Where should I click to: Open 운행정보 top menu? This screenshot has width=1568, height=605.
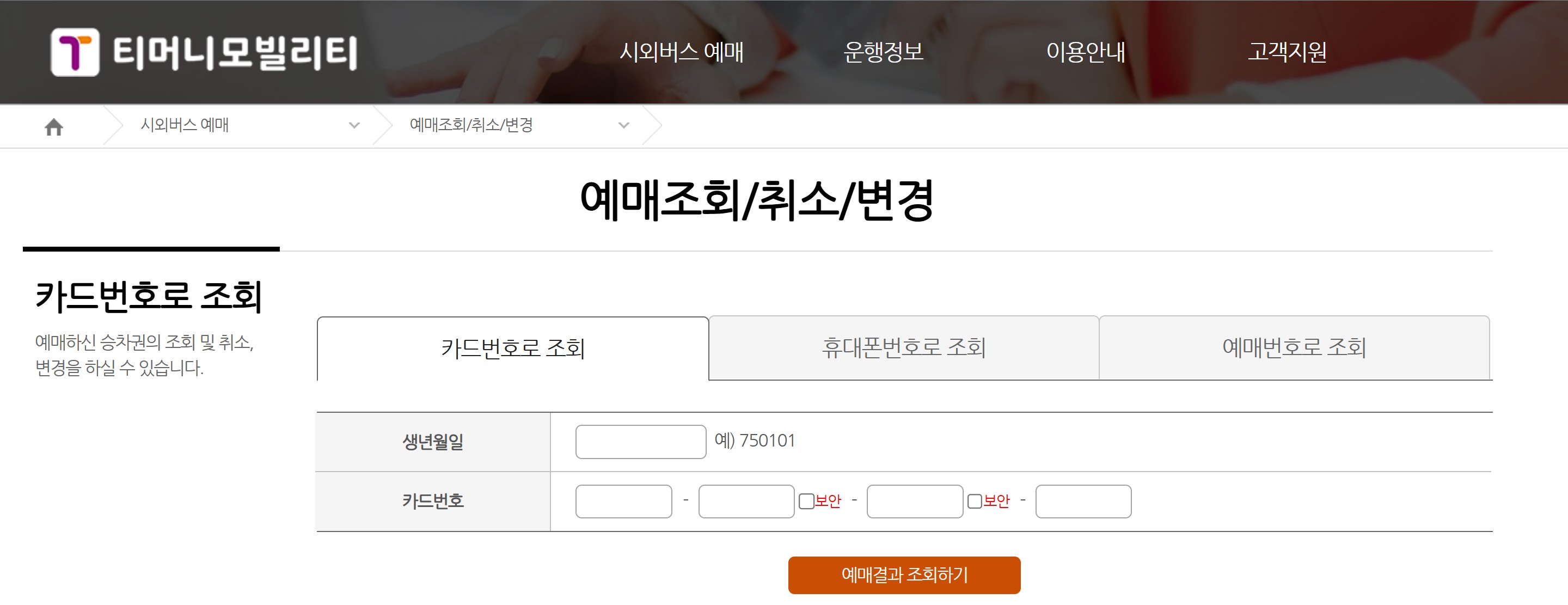click(883, 52)
